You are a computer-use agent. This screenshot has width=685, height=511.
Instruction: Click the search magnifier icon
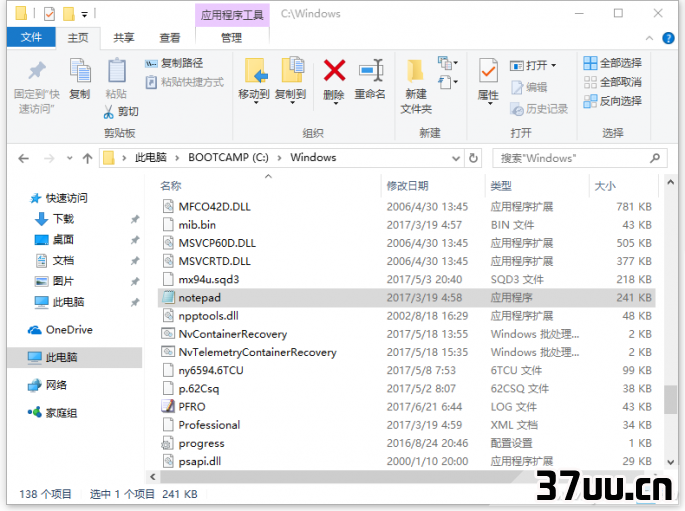(x=654, y=158)
